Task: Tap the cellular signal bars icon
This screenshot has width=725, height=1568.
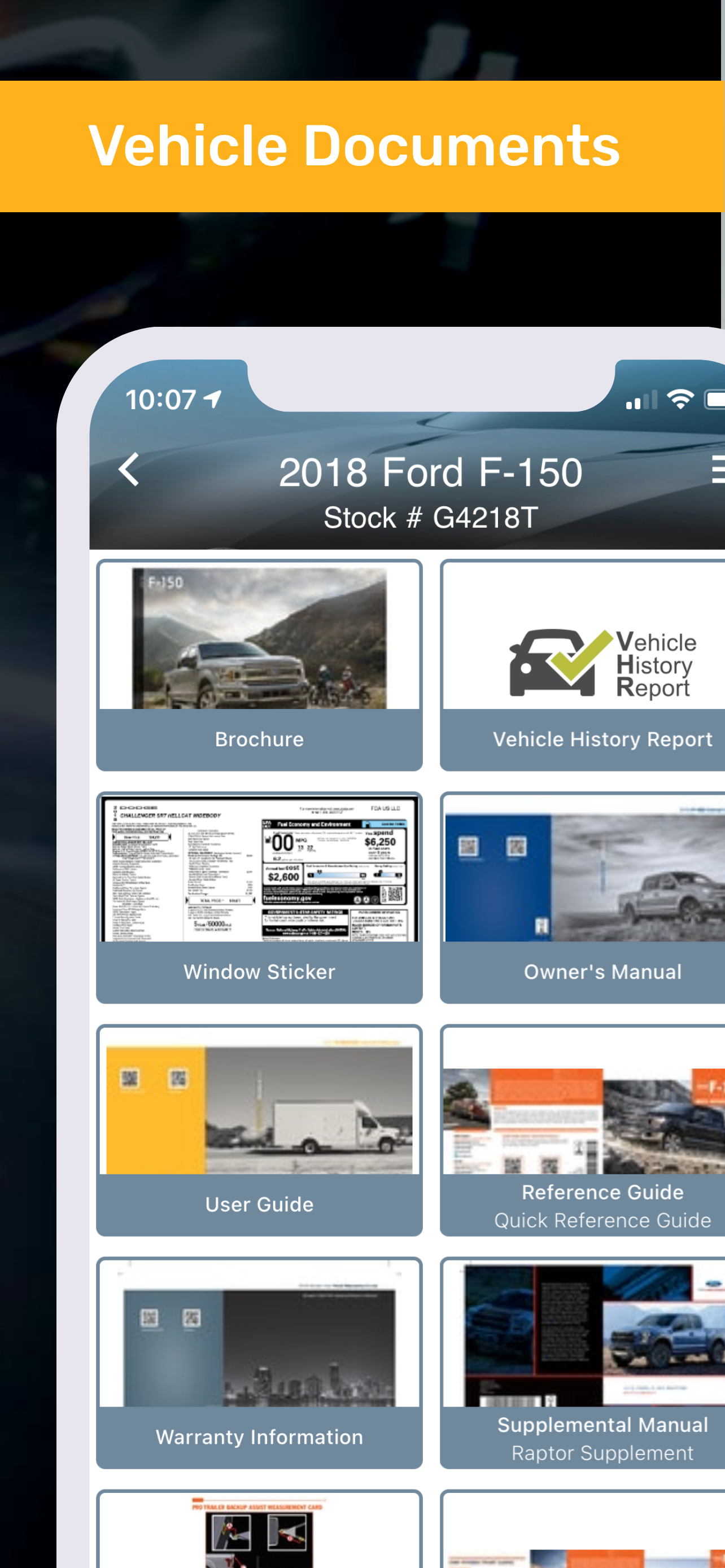Action: pyautogui.click(x=641, y=400)
